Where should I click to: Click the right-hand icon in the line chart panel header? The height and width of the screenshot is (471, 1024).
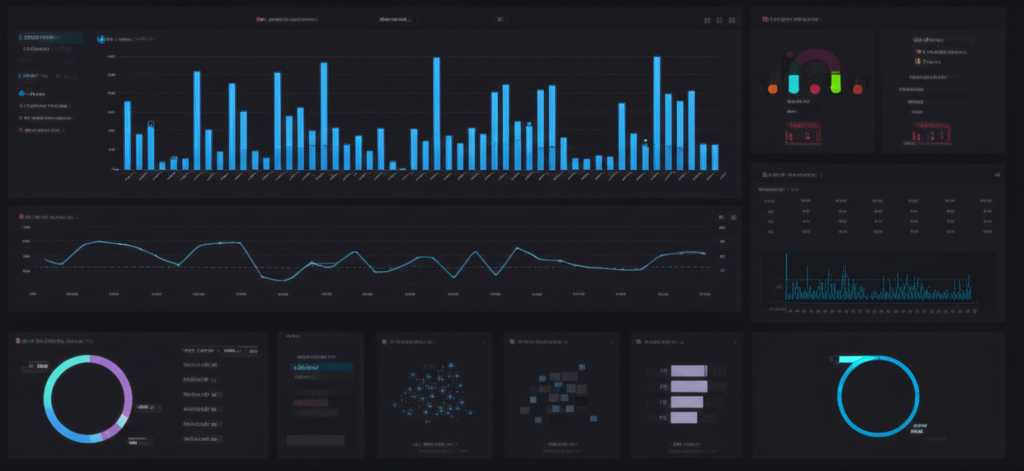click(732, 216)
